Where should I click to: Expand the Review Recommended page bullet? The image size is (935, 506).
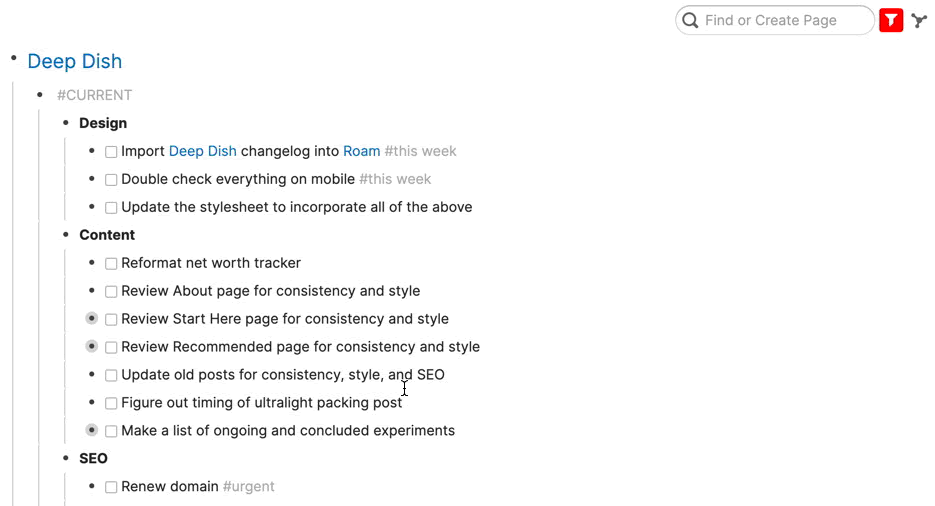tap(92, 347)
